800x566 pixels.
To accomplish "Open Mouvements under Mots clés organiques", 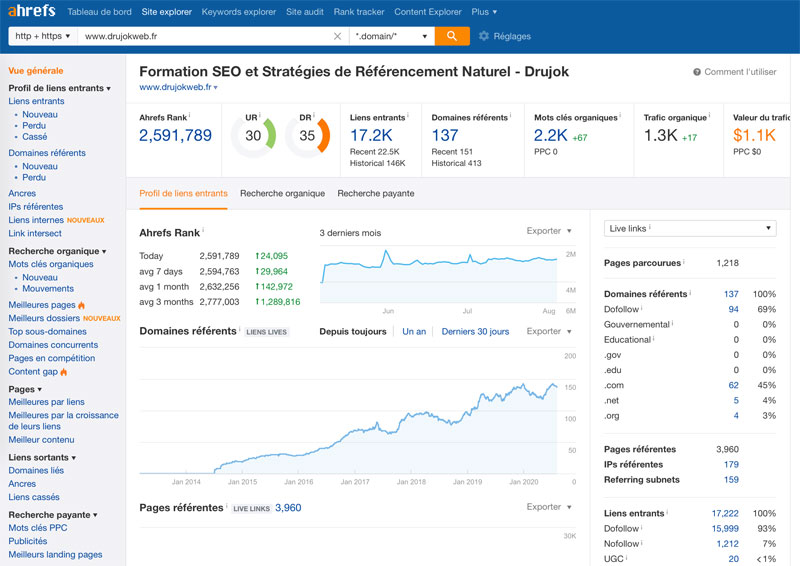I will (48, 288).
